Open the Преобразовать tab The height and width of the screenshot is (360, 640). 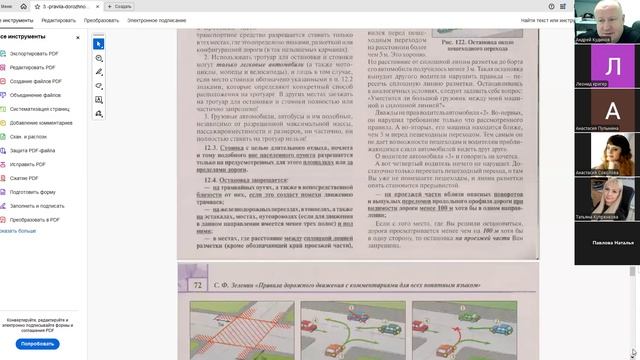point(101,20)
